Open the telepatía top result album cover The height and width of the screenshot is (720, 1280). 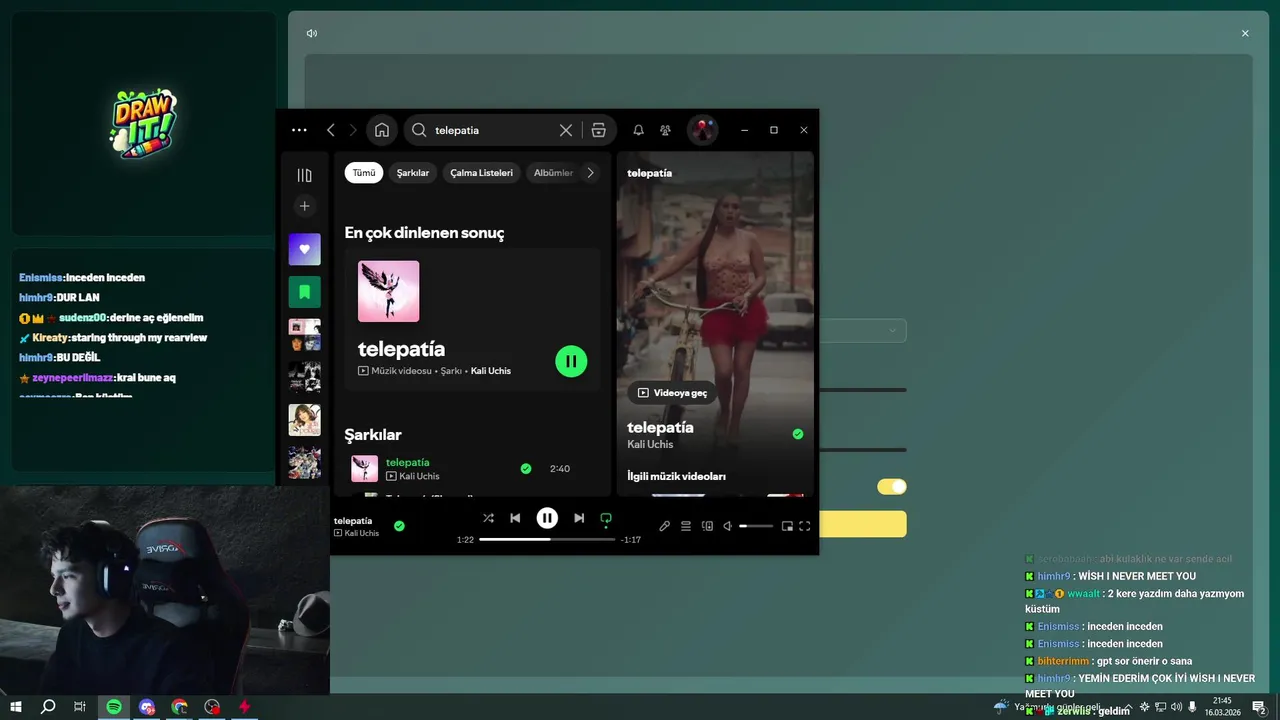point(389,291)
